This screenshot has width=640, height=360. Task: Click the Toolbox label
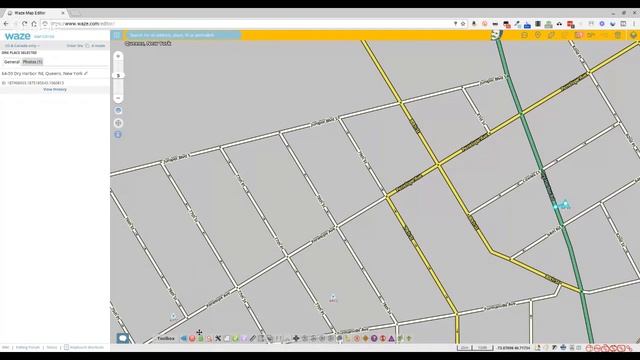[x=166, y=338]
